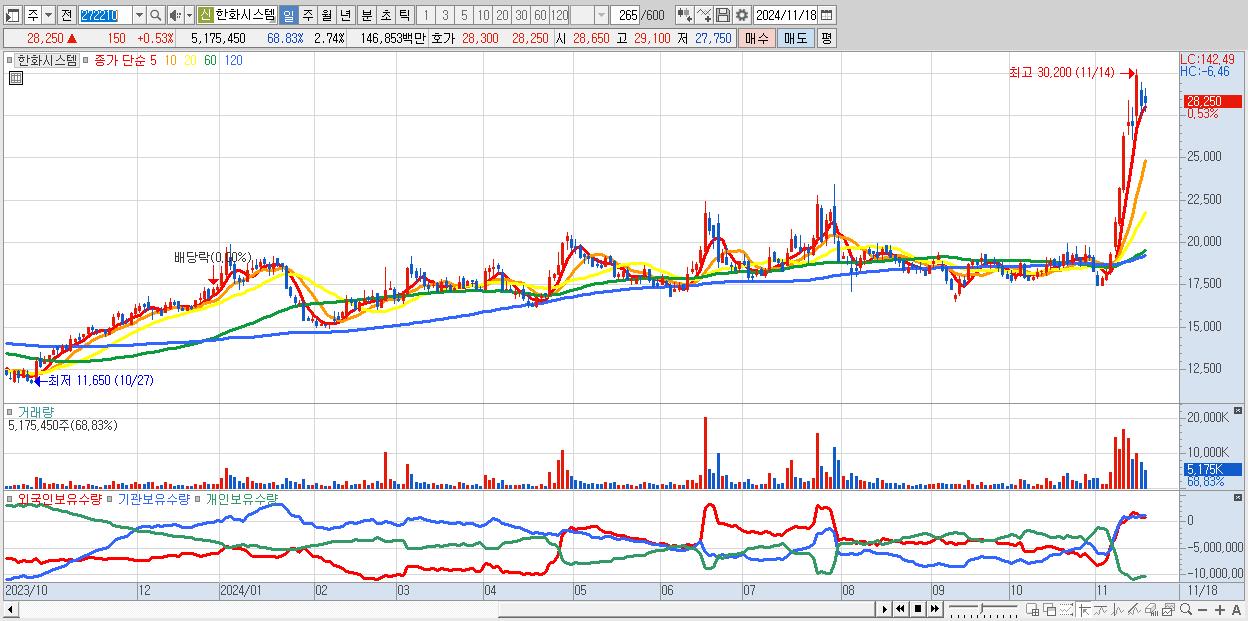
Task: Click the 120 moving average legend label
Action: (x=233, y=60)
